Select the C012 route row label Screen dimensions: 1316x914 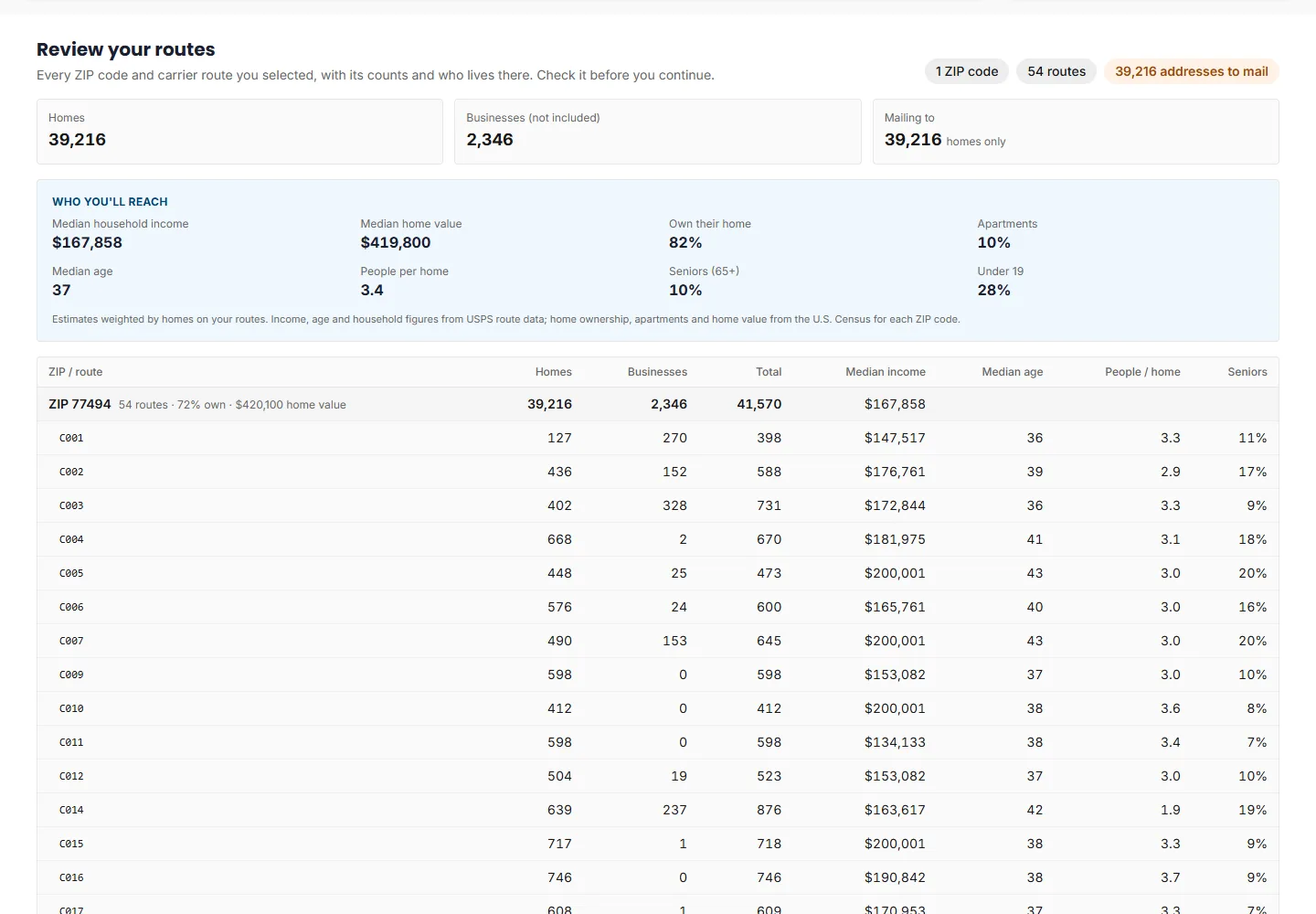point(71,776)
